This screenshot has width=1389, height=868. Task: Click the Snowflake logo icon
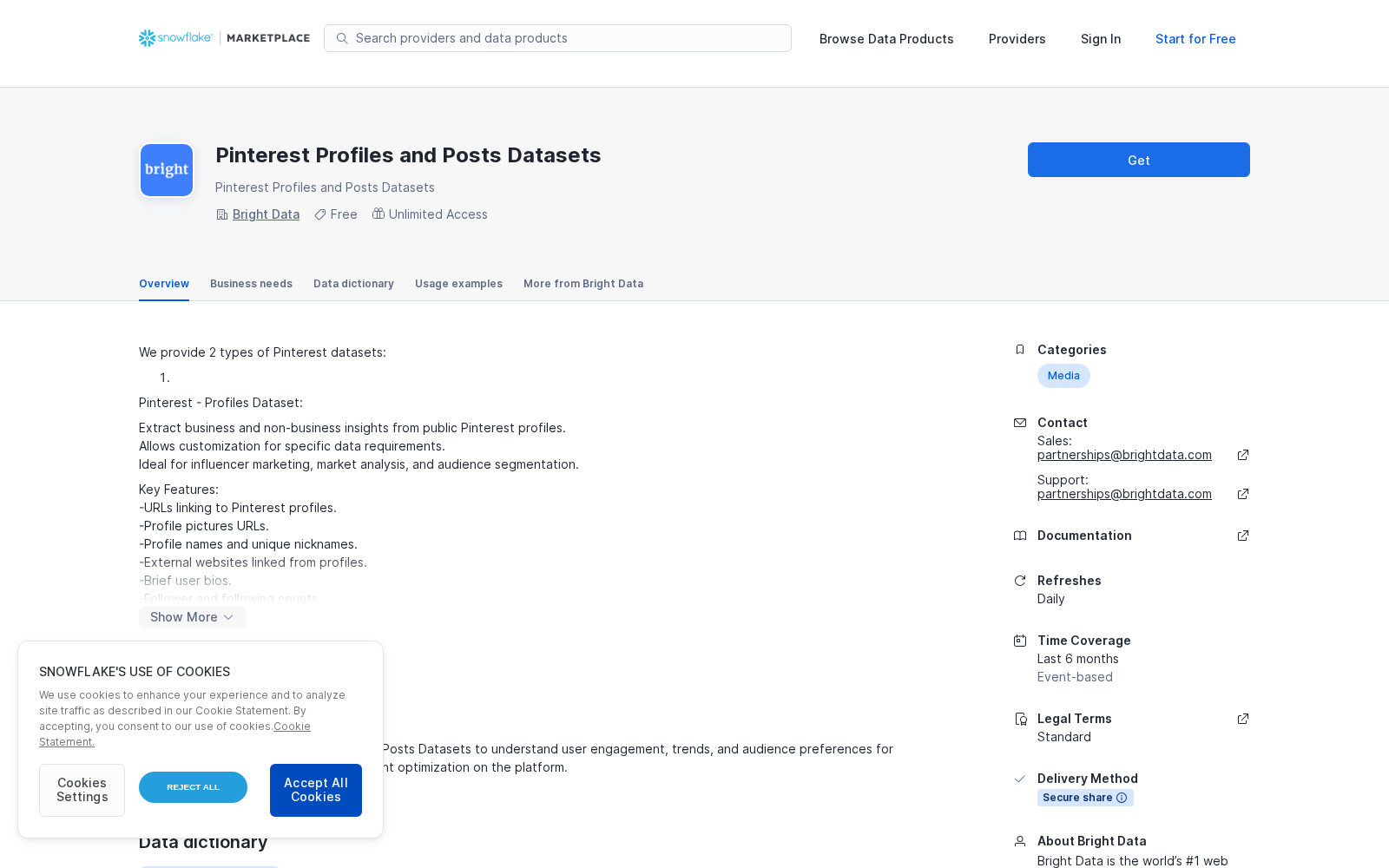point(147,38)
